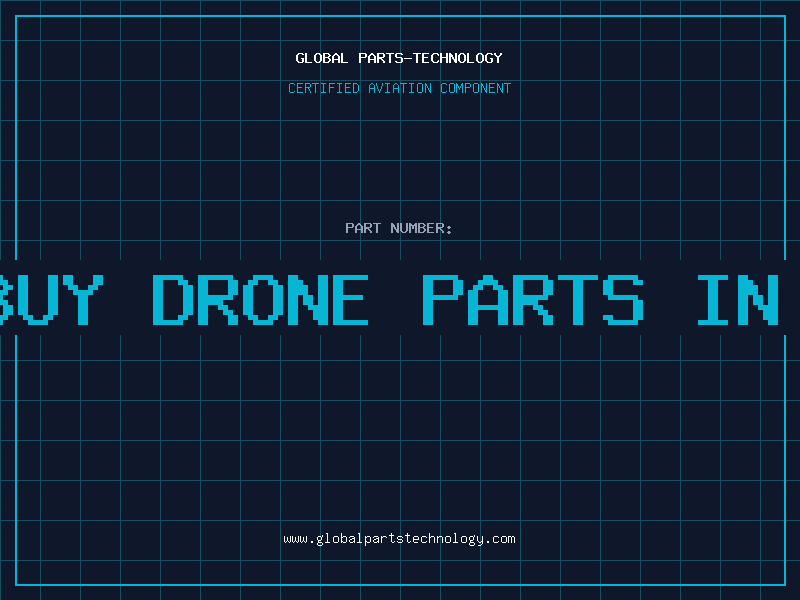This screenshot has width=800, height=600.
Task: Select the large word IN in banner
Action: click(738, 299)
